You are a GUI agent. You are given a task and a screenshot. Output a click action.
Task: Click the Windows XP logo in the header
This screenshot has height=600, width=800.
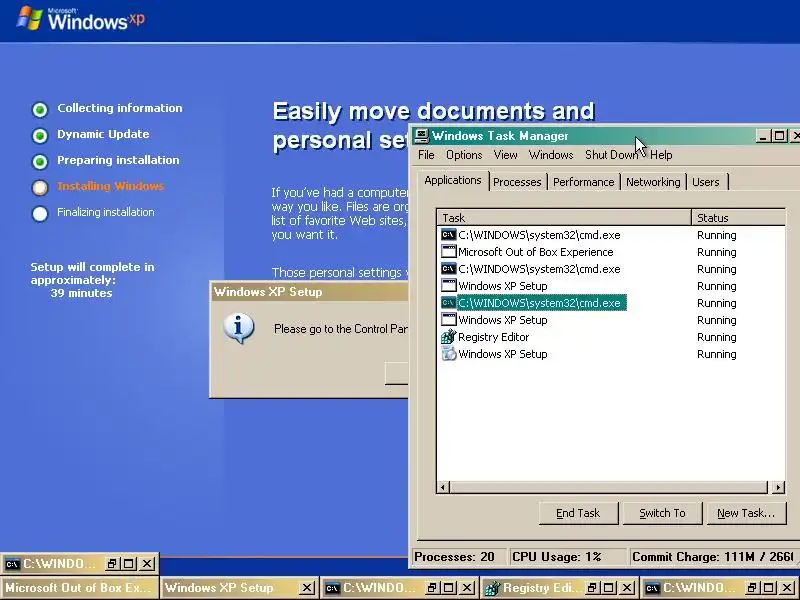click(81, 19)
